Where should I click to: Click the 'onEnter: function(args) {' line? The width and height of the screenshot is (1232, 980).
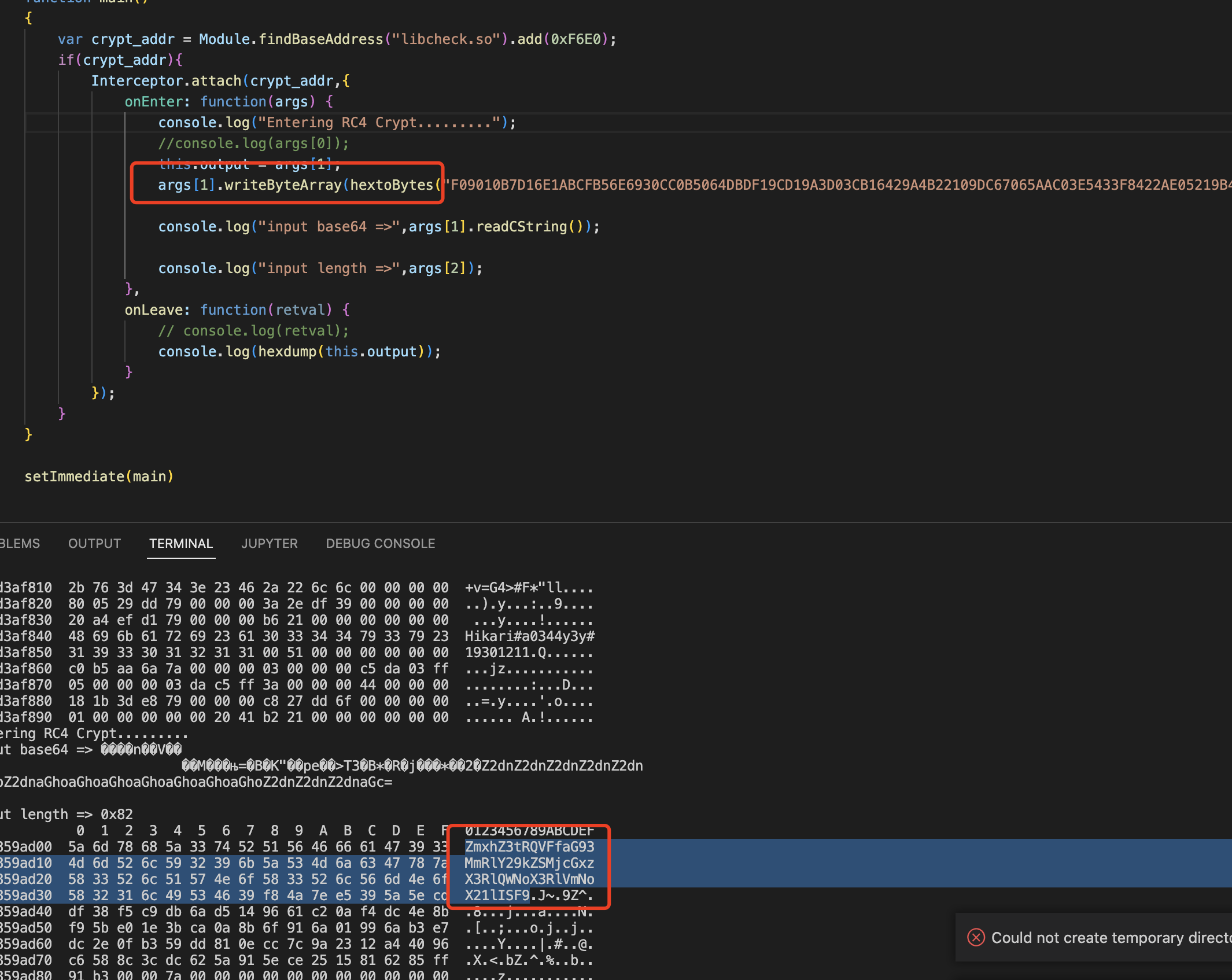click(229, 101)
